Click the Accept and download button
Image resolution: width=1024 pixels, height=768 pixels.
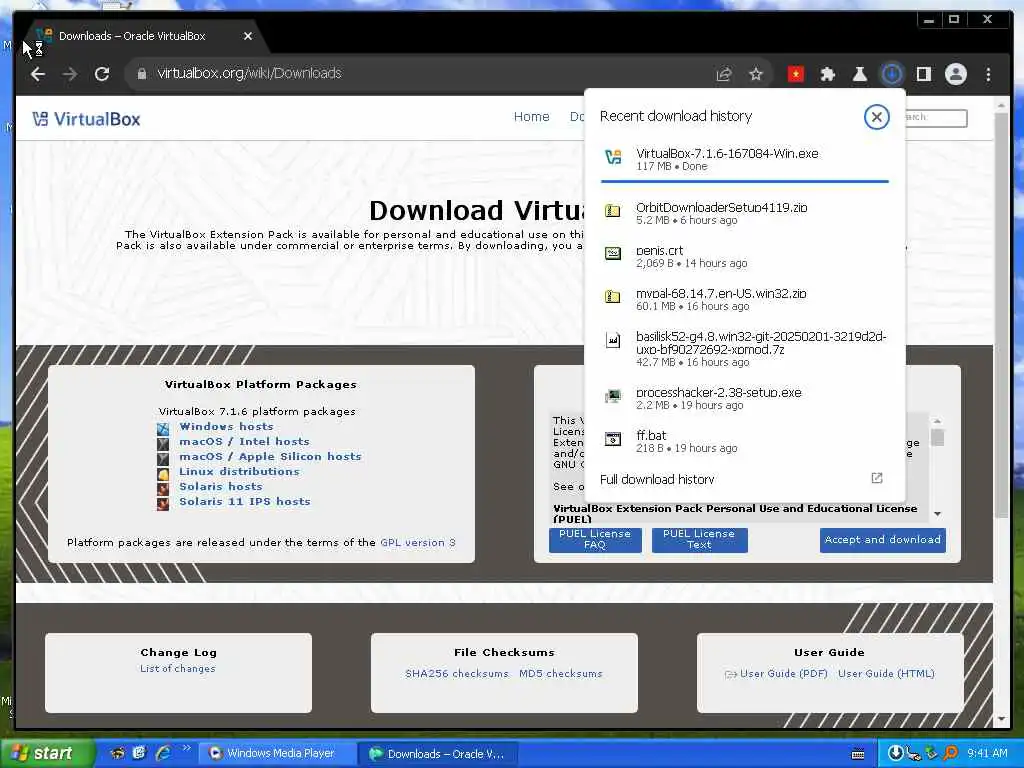(882, 540)
